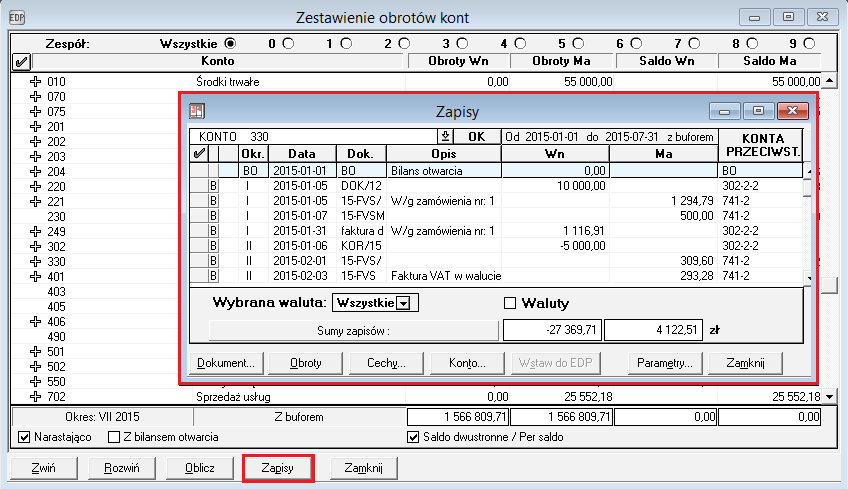848x489 pixels.
Task: Select team 3 radio button
Action: pos(462,43)
